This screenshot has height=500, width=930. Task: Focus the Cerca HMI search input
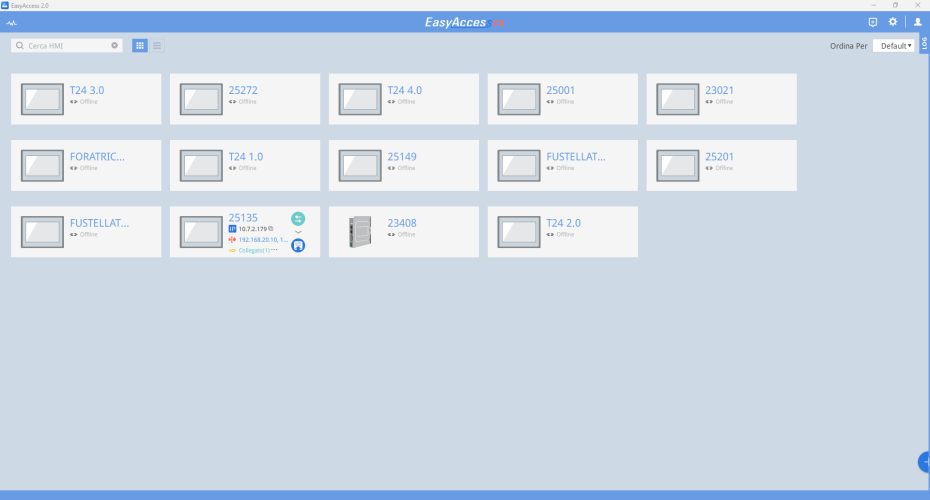[x=67, y=46]
